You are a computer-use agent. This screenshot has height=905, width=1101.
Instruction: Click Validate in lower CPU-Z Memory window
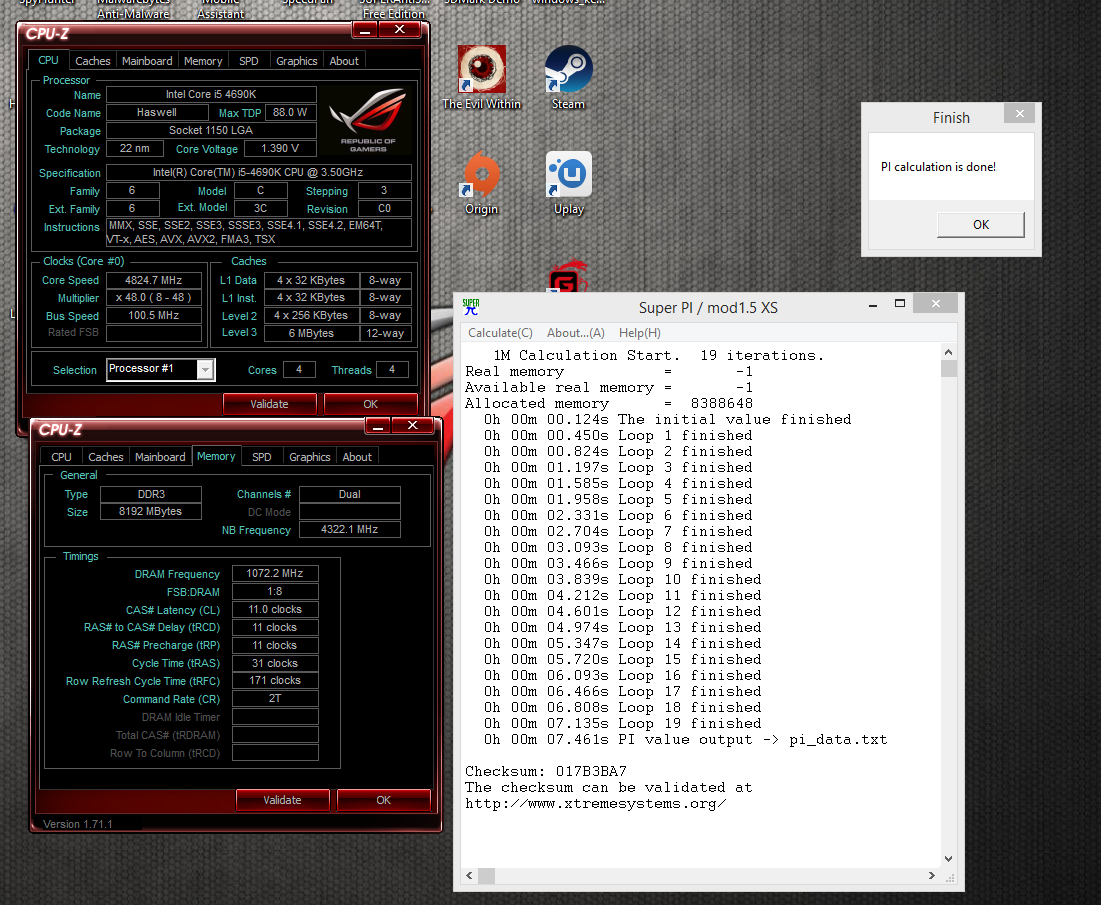[282, 800]
